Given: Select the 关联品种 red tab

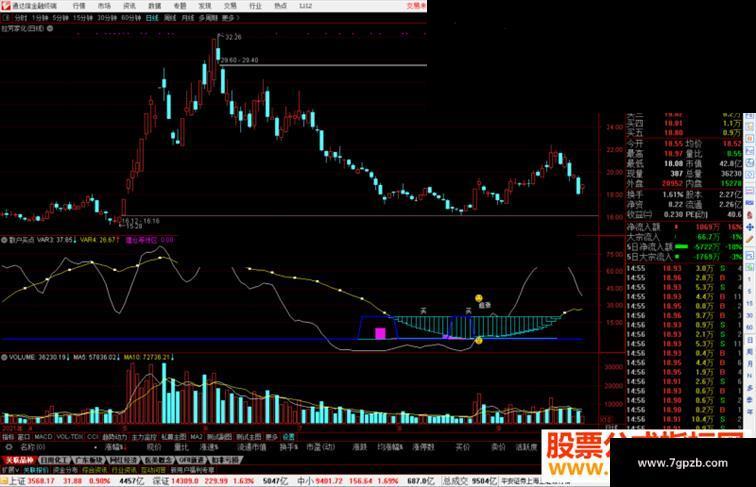Looking at the screenshot, I should [19, 460].
